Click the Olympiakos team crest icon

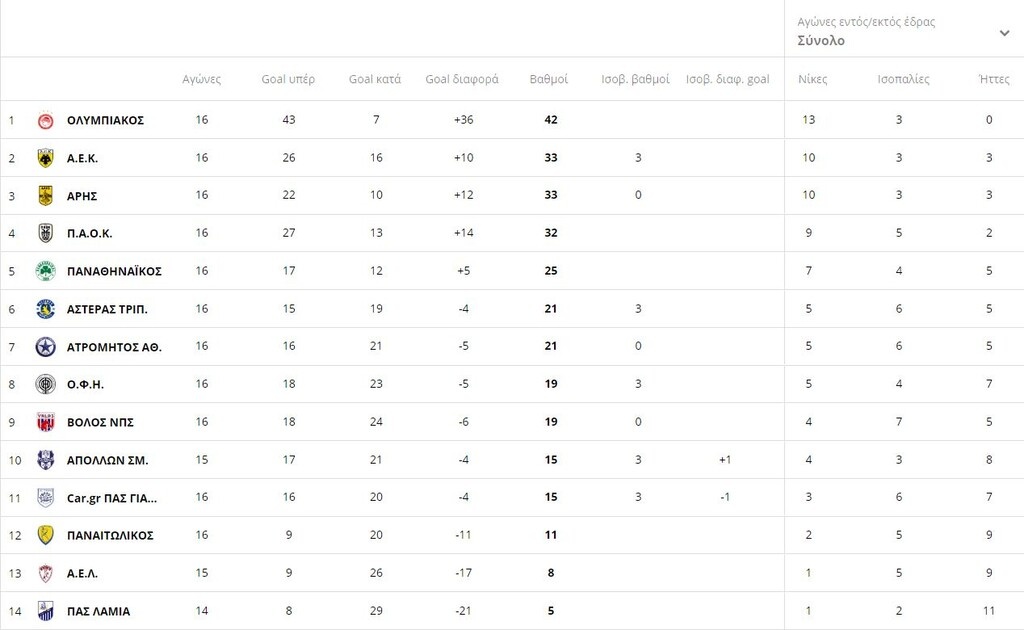45,120
